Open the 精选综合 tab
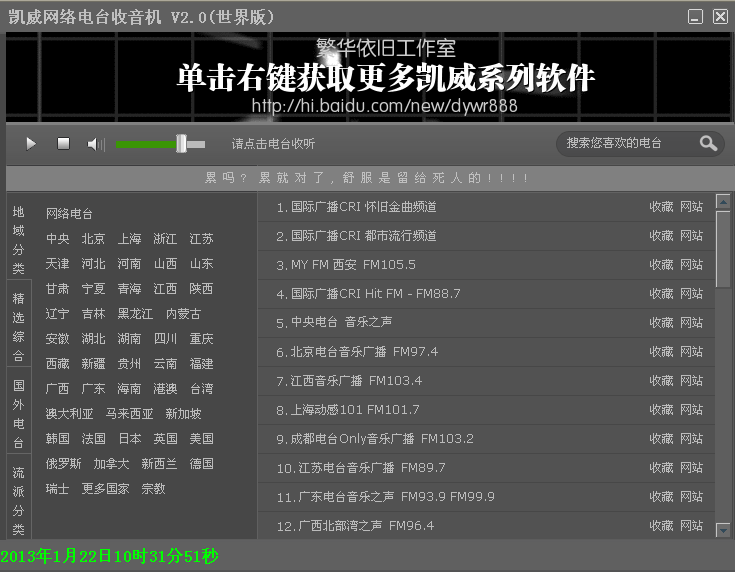Screen dimensions: 735x572 tap(18, 327)
